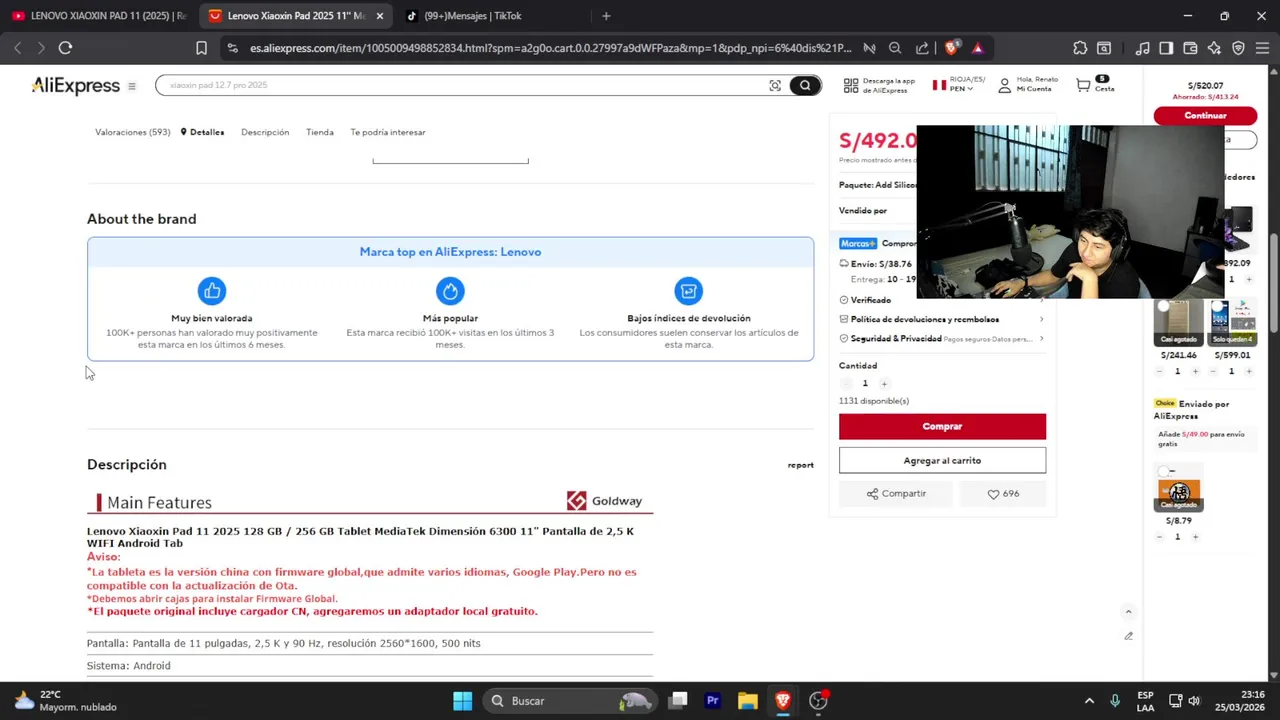Open the browser Extensions puzzle icon
The width and height of the screenshot is (1280, 720).
pos(1080,48)
